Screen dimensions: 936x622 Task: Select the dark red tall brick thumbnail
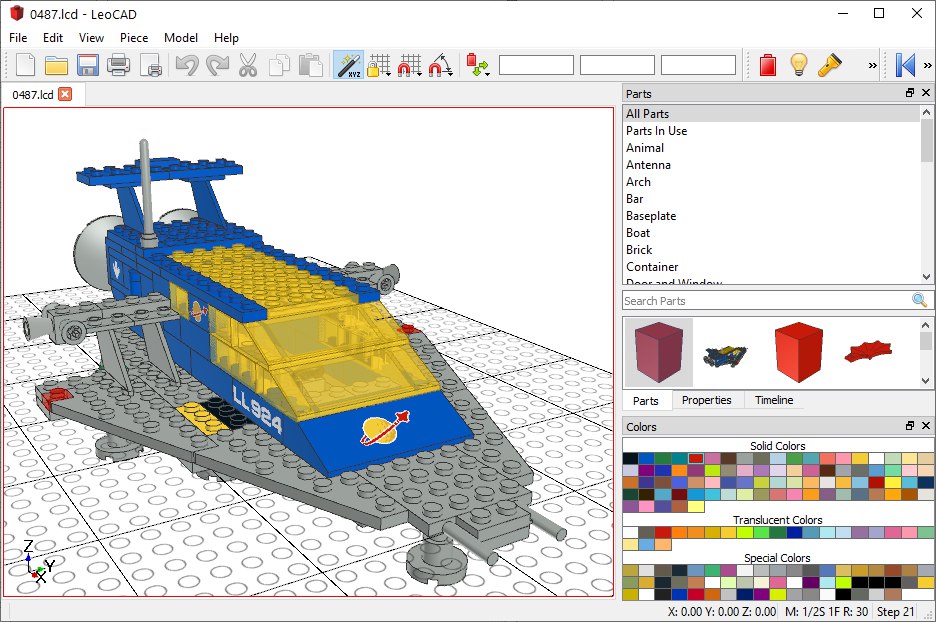658,352
